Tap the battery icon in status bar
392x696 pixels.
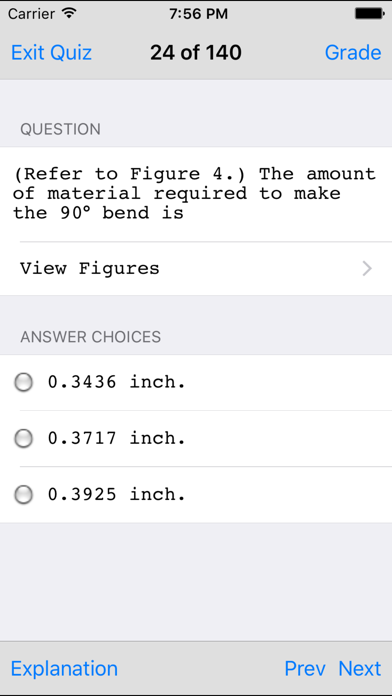[368, 14]
